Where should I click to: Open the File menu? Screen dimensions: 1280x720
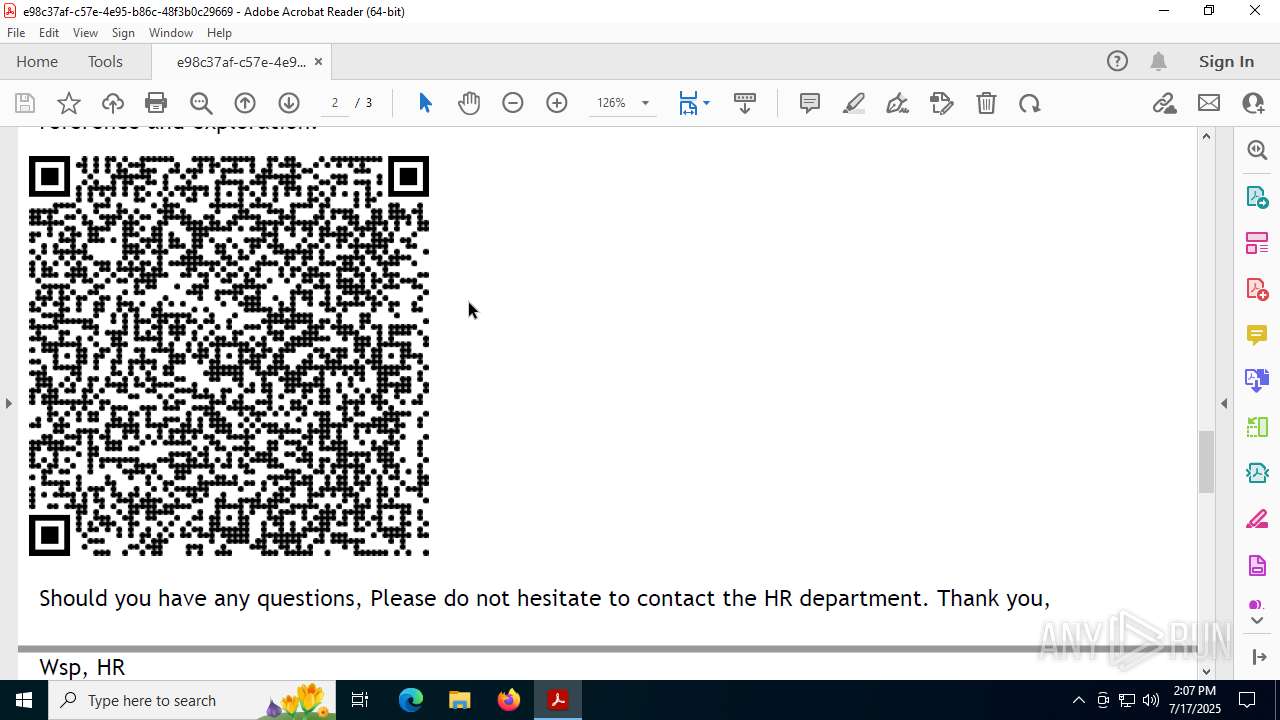[x=16, y=33]
